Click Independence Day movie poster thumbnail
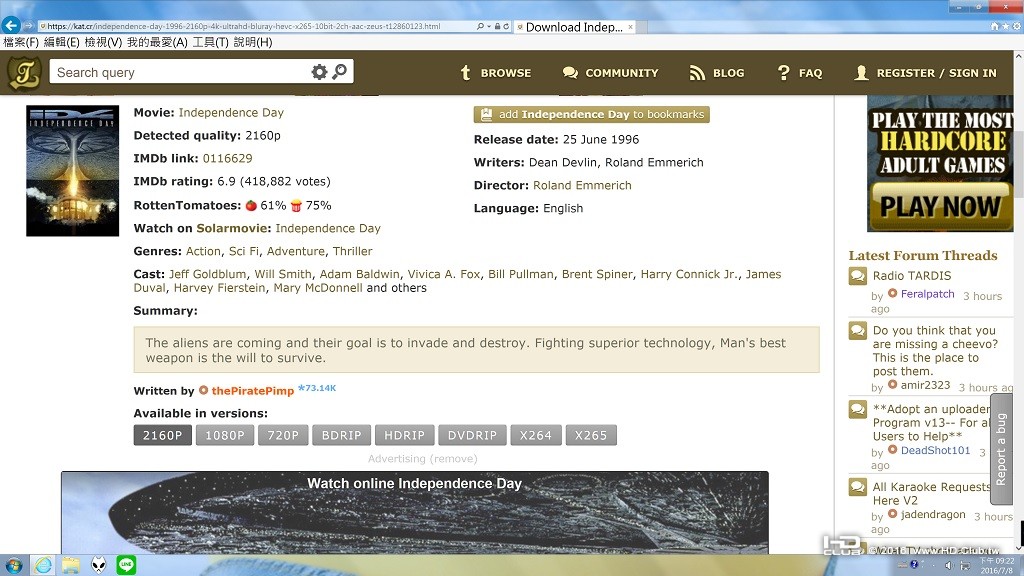This screenshot has width=1024, height=576. click(x=72, y=170)
